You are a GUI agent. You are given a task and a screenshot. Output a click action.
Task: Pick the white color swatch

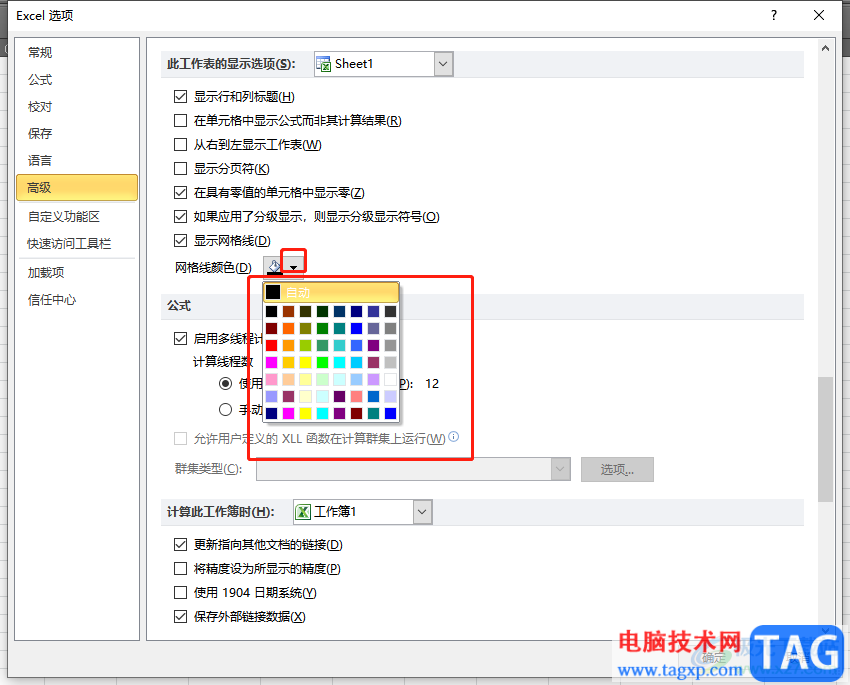[390, 379]
